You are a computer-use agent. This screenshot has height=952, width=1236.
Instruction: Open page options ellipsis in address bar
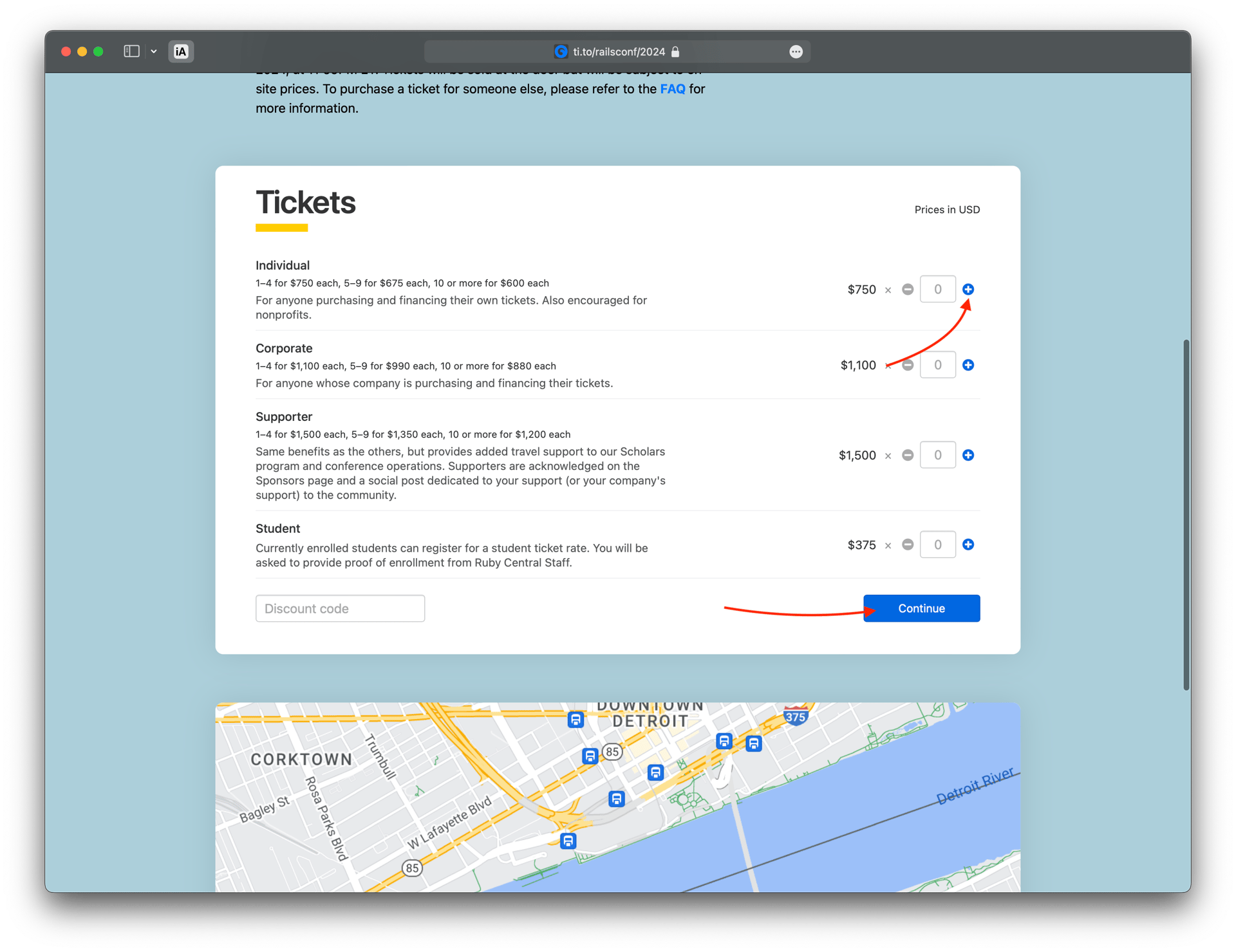(x=796, y=51)
